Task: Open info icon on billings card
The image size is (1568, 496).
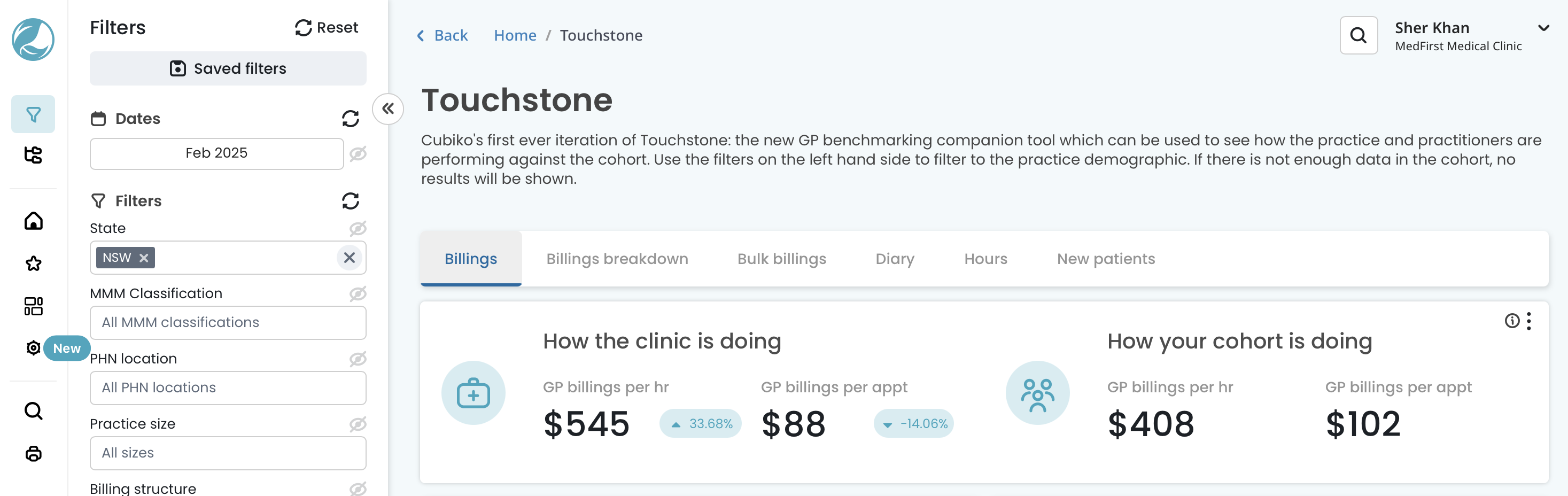Action: [1511, 321]
